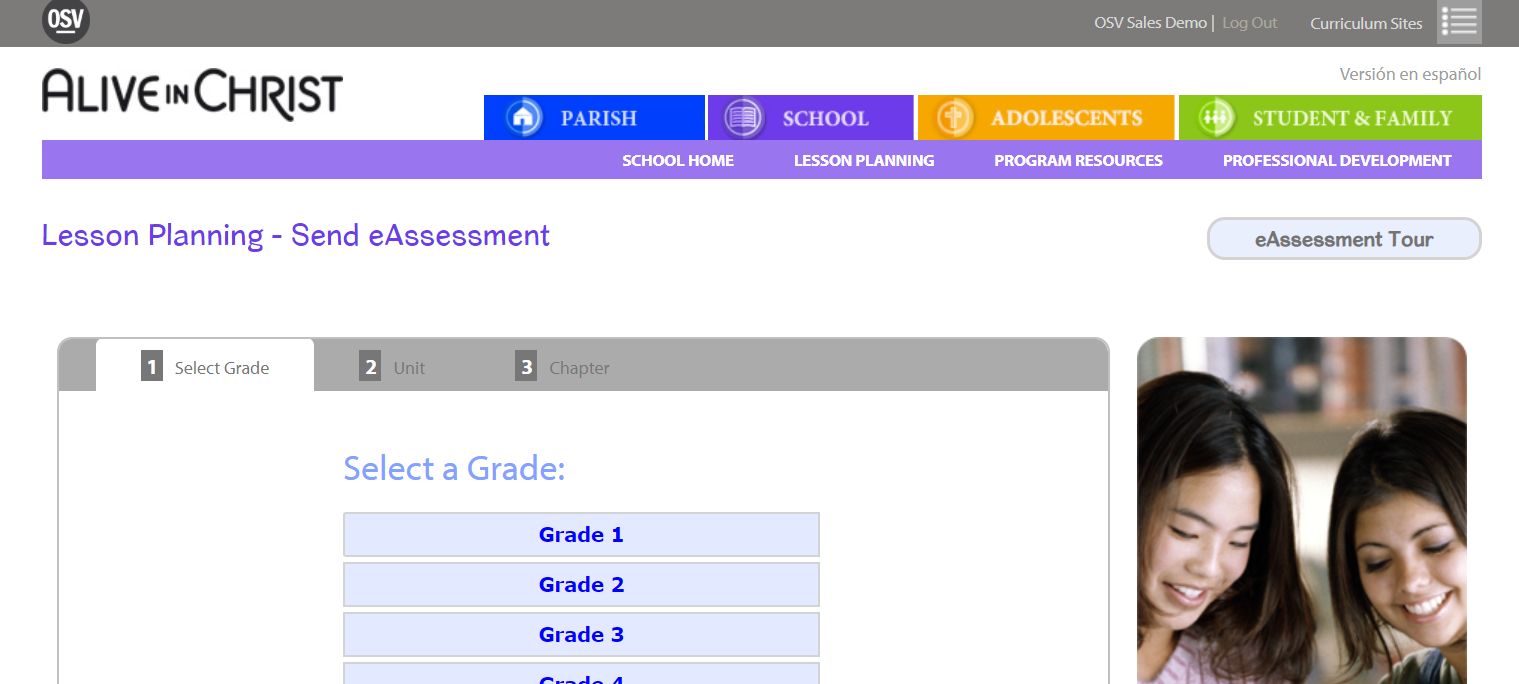This screenshot has width=1519, height=684.
Task: Open the PROFESSIONAL DEVELOPMENT menu
Action: [x=1337, y=160]
